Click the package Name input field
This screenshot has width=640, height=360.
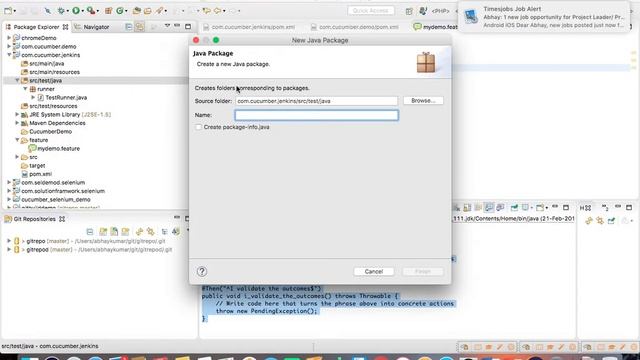[x=317, y=115]
